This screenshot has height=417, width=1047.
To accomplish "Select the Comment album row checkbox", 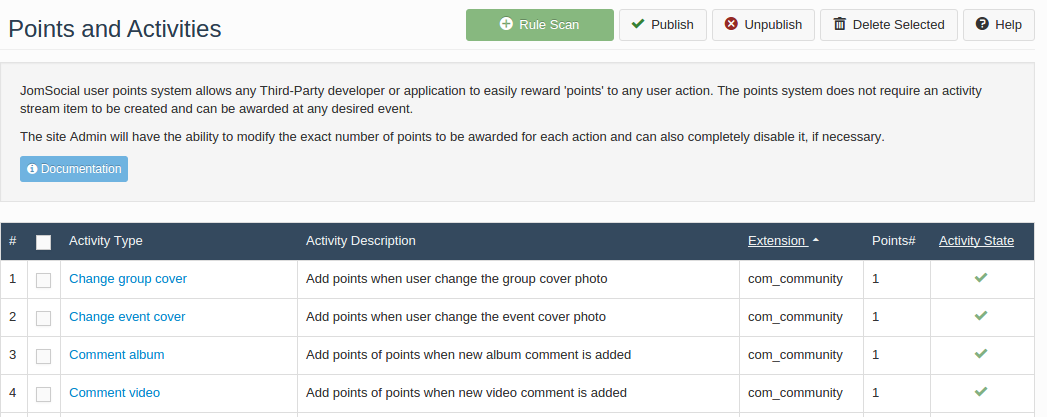I will pyautogui.click(x=43, y=356).
